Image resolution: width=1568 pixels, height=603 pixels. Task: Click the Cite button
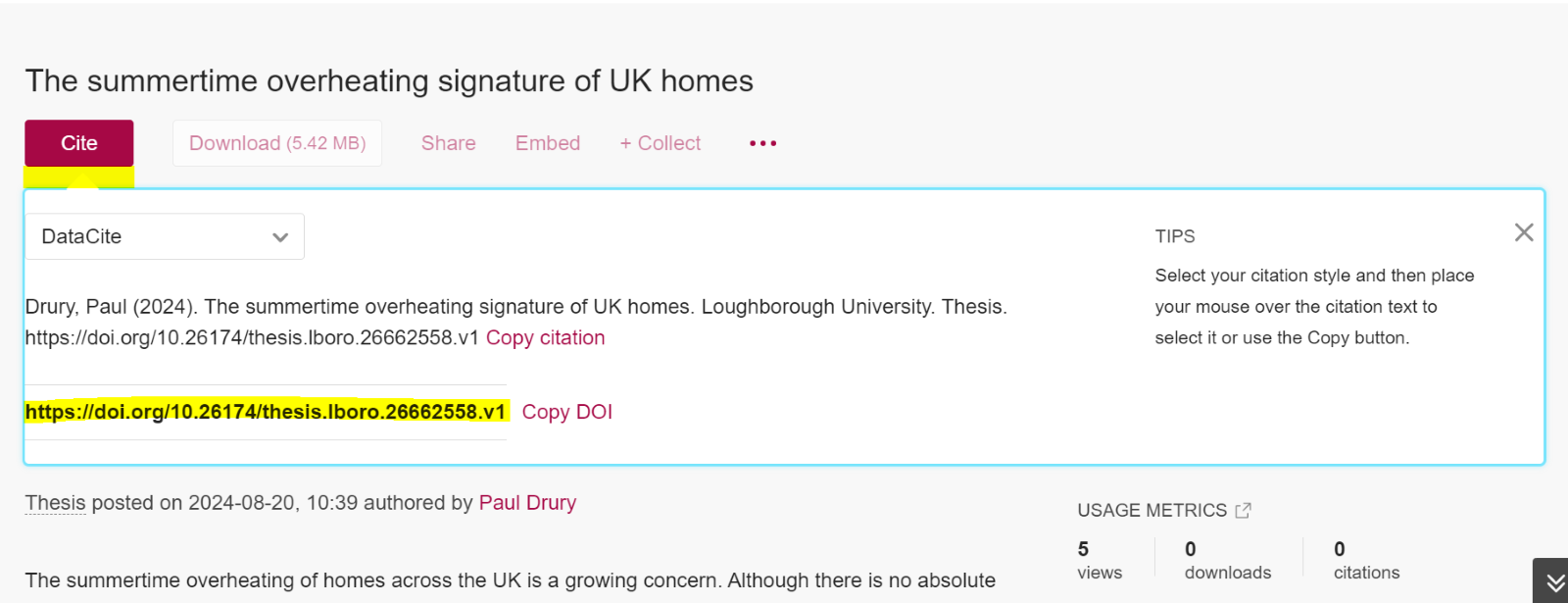[79, 143]
